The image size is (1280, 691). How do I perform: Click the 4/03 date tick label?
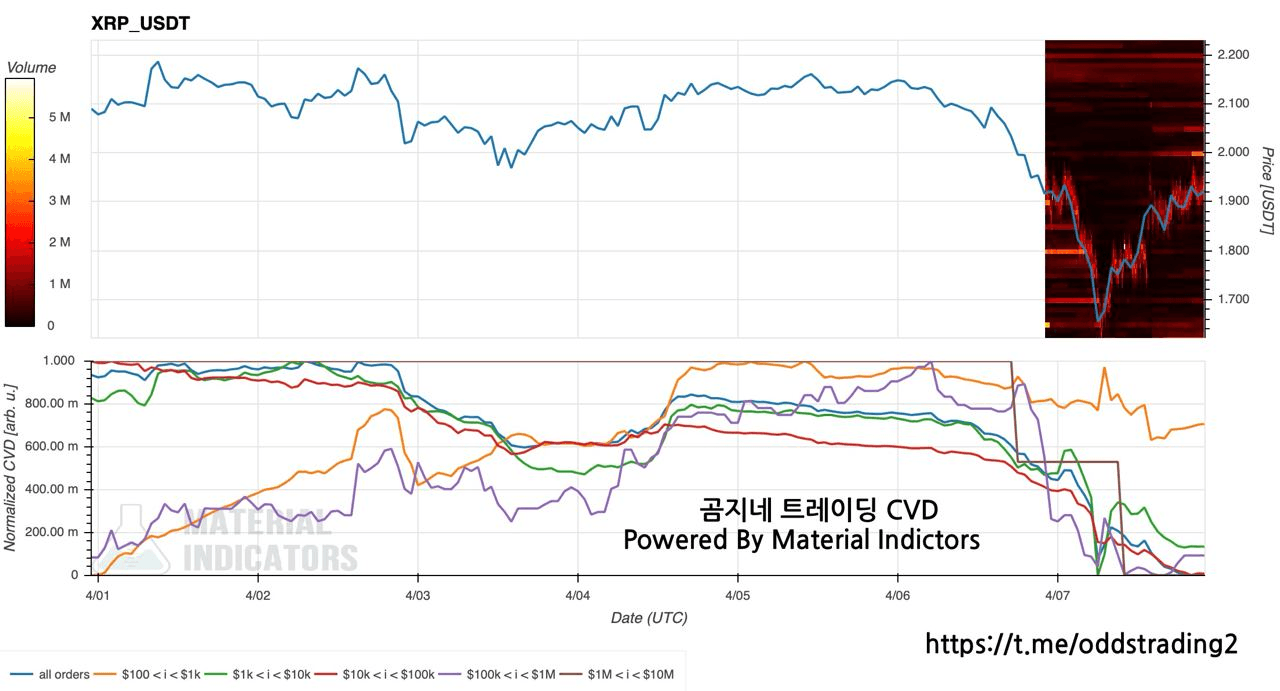point(418,593)
